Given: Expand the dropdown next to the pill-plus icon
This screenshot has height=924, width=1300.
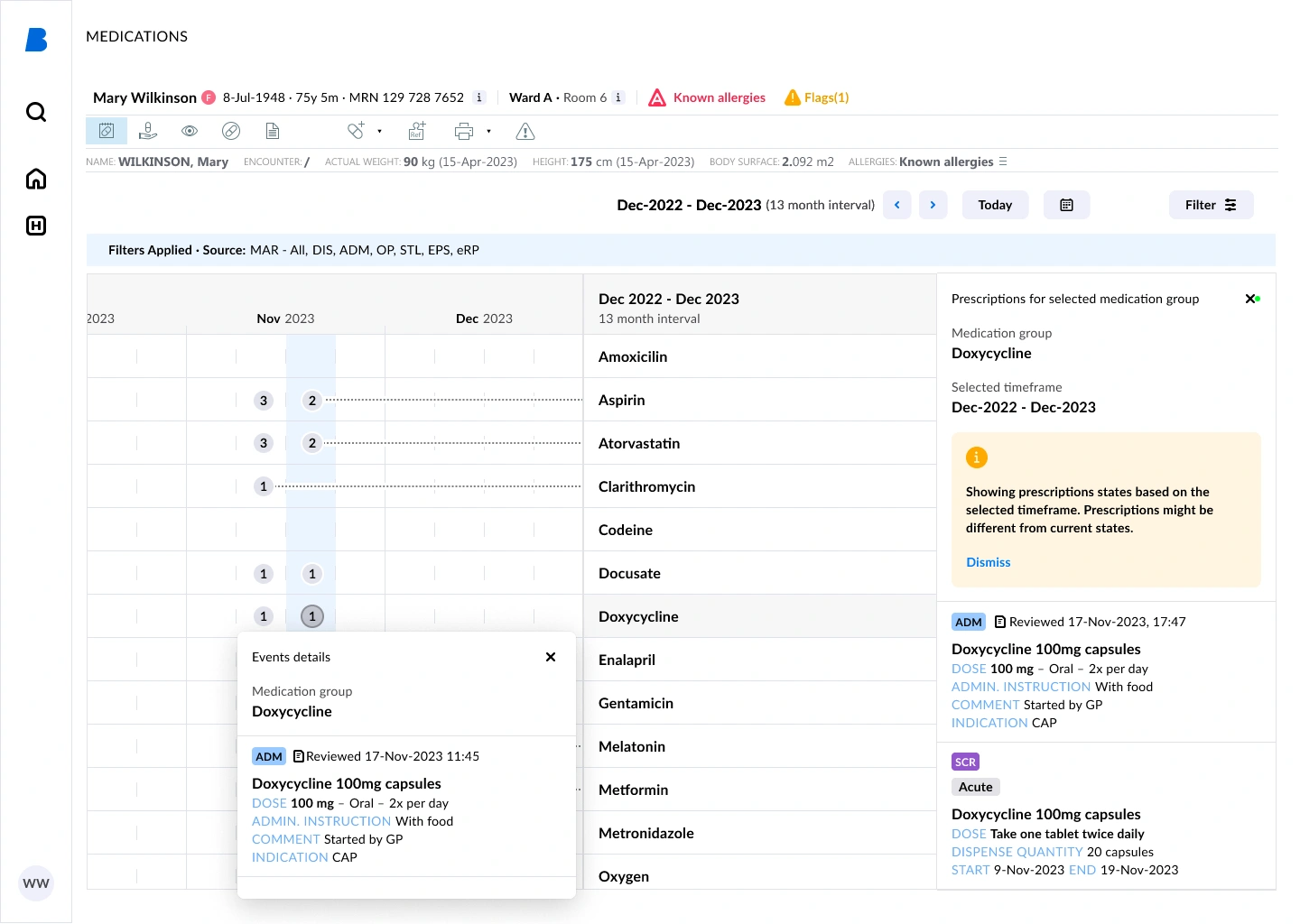Looking at the screenshot, I should pyautogui.click(x=379, y=132).
